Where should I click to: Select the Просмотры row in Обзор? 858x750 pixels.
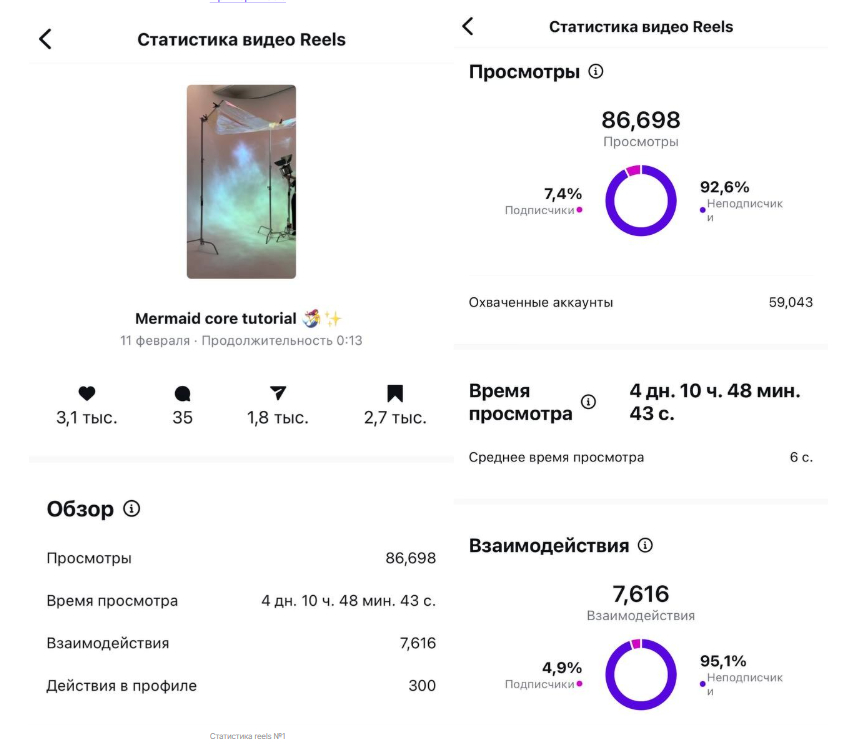(x=241, y=558)
